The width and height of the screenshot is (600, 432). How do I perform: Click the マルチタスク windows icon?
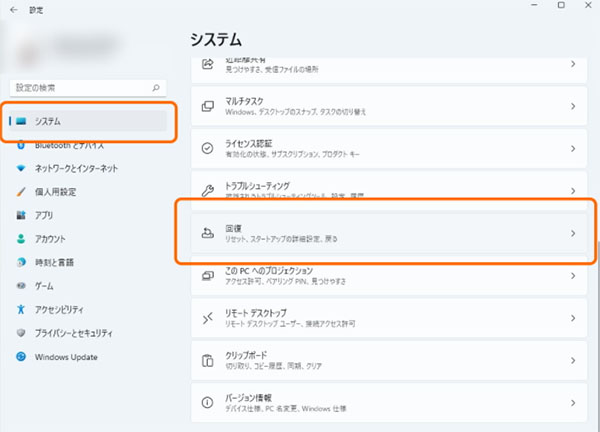tap(207, 106)
